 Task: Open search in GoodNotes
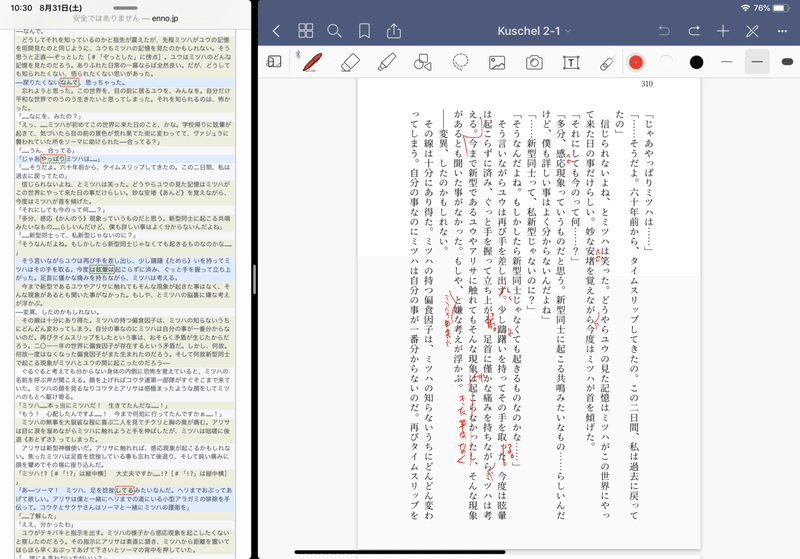click(x=334, y=31)
